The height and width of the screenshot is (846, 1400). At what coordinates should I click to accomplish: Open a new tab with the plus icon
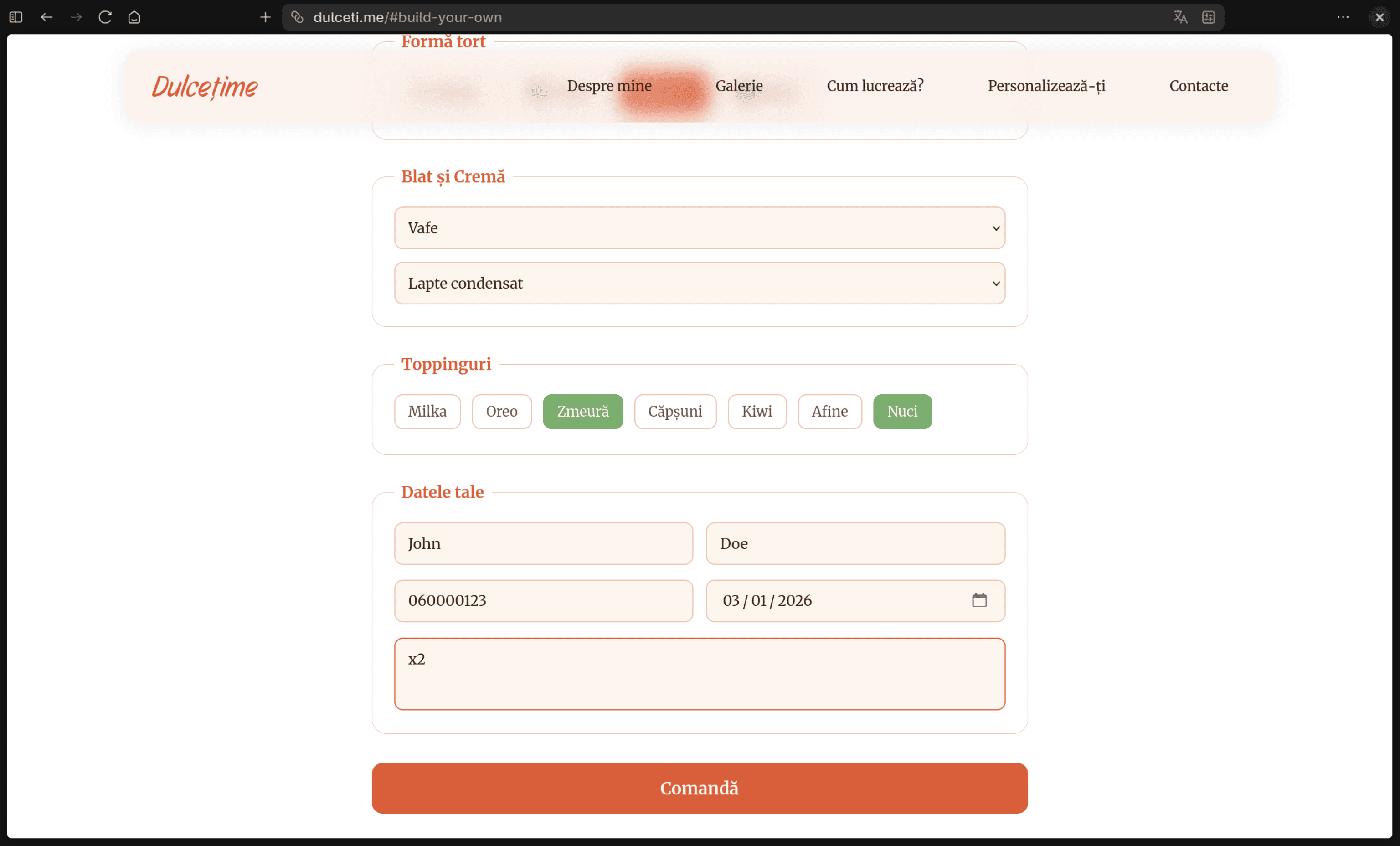265,17
